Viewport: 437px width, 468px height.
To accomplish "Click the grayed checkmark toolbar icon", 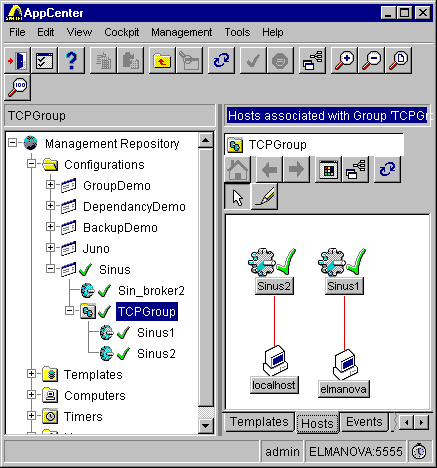I will [253, 60].
